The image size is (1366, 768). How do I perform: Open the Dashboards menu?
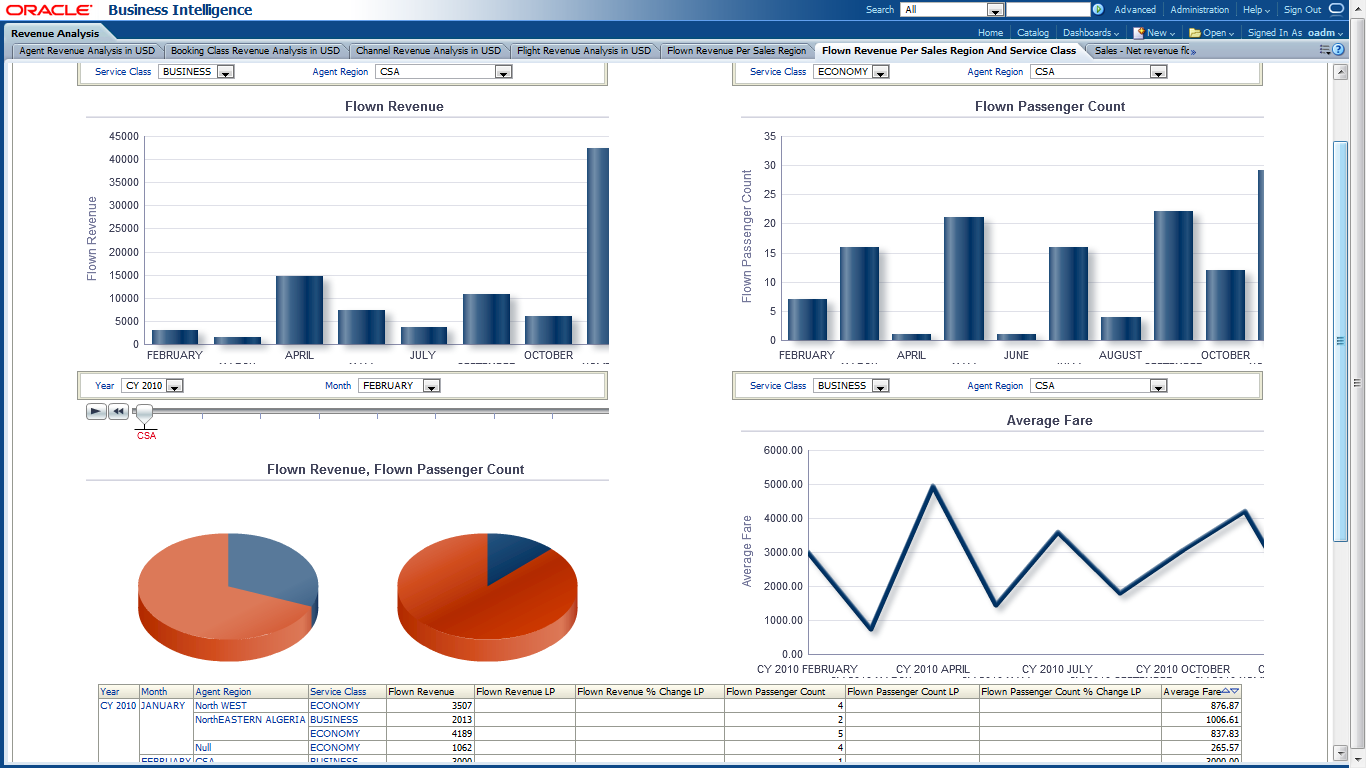[1090, 32]
